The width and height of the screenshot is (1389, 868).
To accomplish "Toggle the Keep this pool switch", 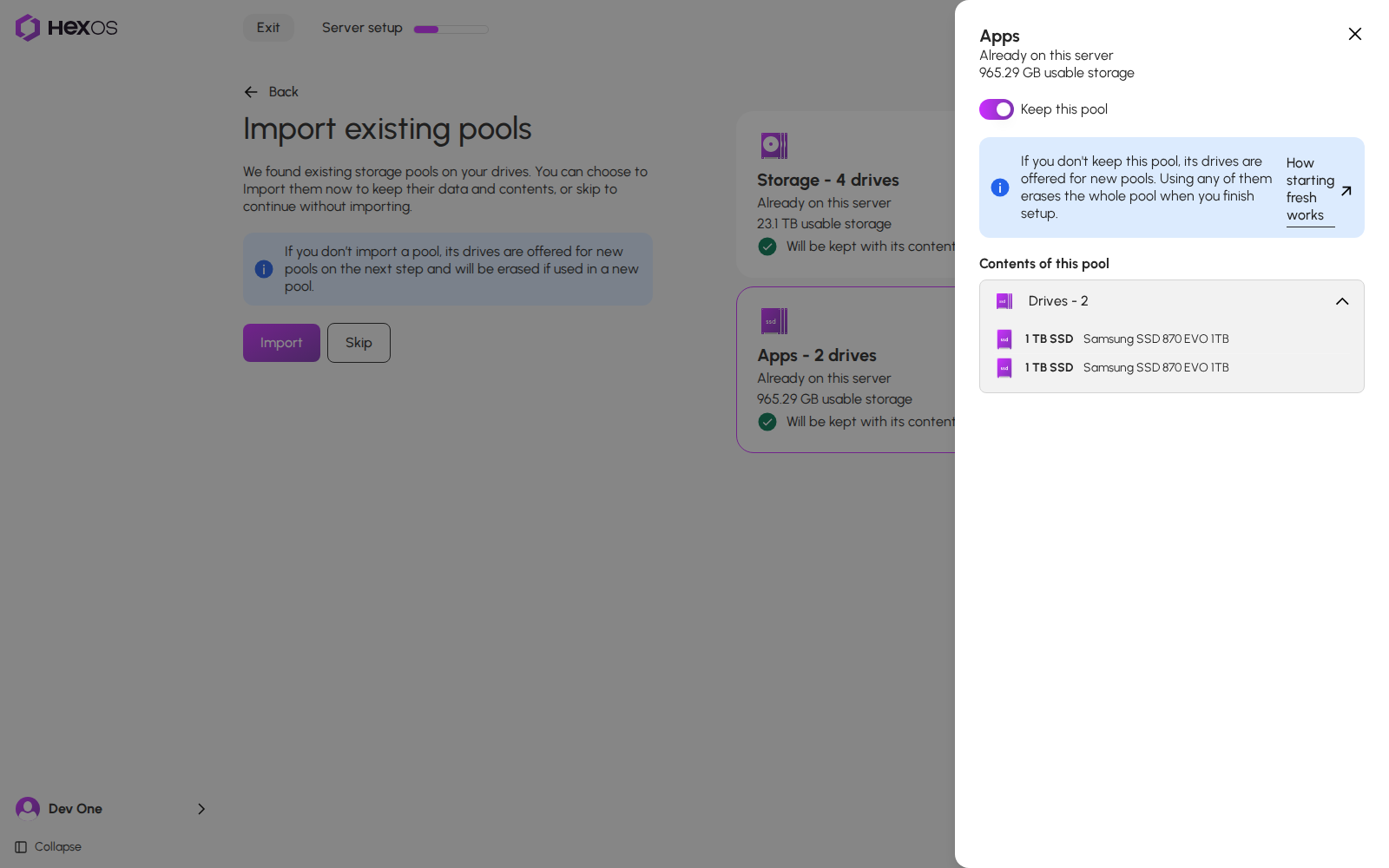I will point(997,109).
